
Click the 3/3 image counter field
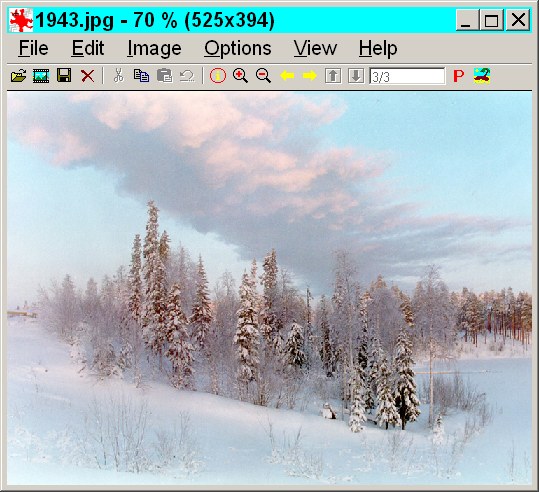coord(407,76)
